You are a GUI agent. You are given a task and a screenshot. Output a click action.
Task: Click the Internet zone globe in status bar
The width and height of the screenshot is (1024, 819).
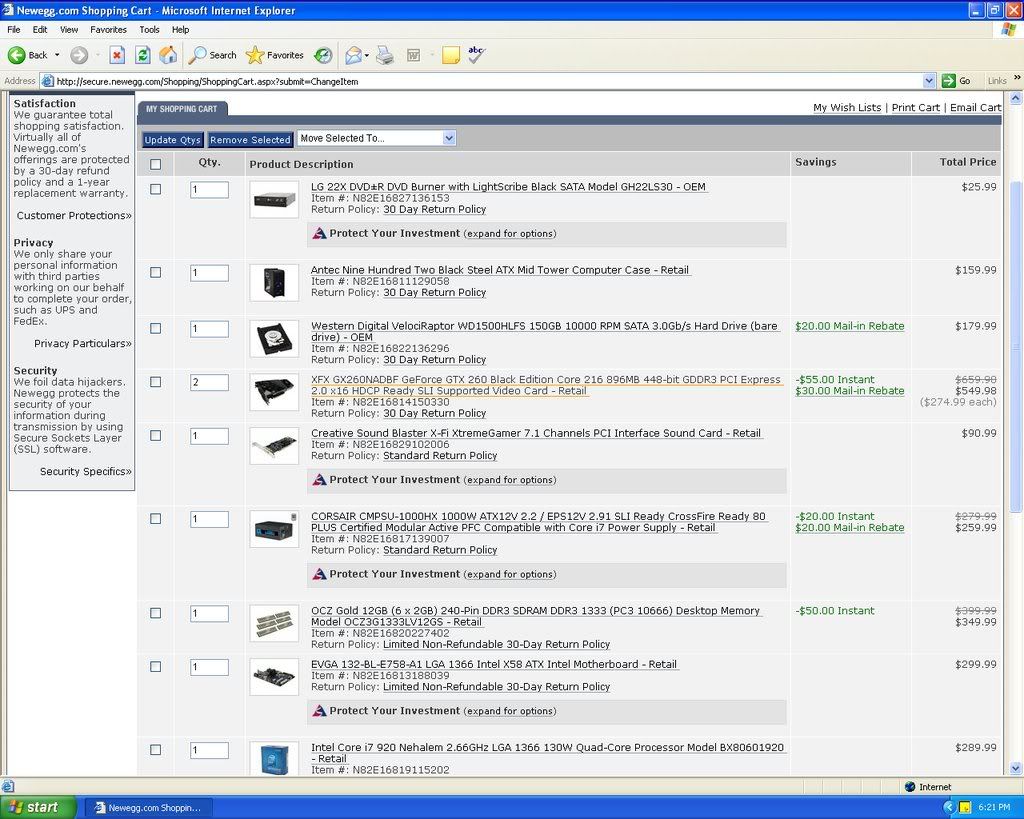tap(910, 787)
